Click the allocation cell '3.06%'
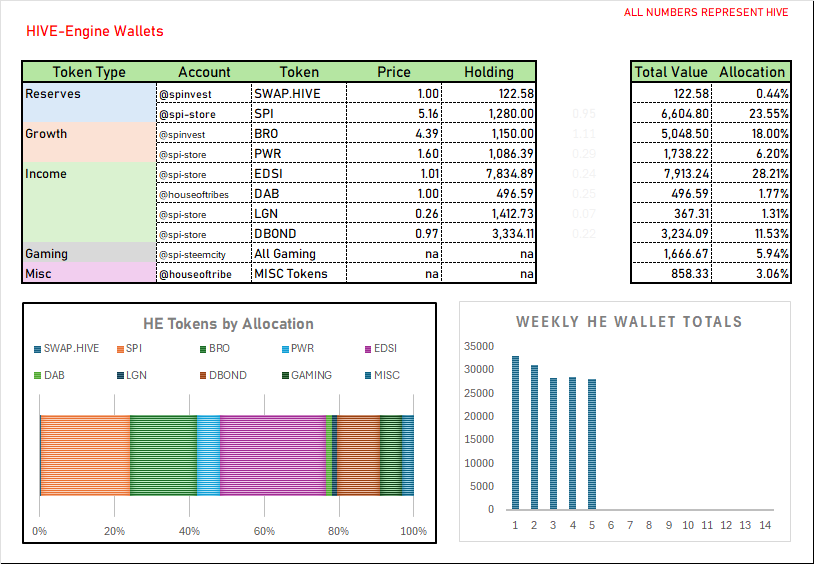Viewport: 814px width, 564px height. pyautogui.click(x=751, y=273)
